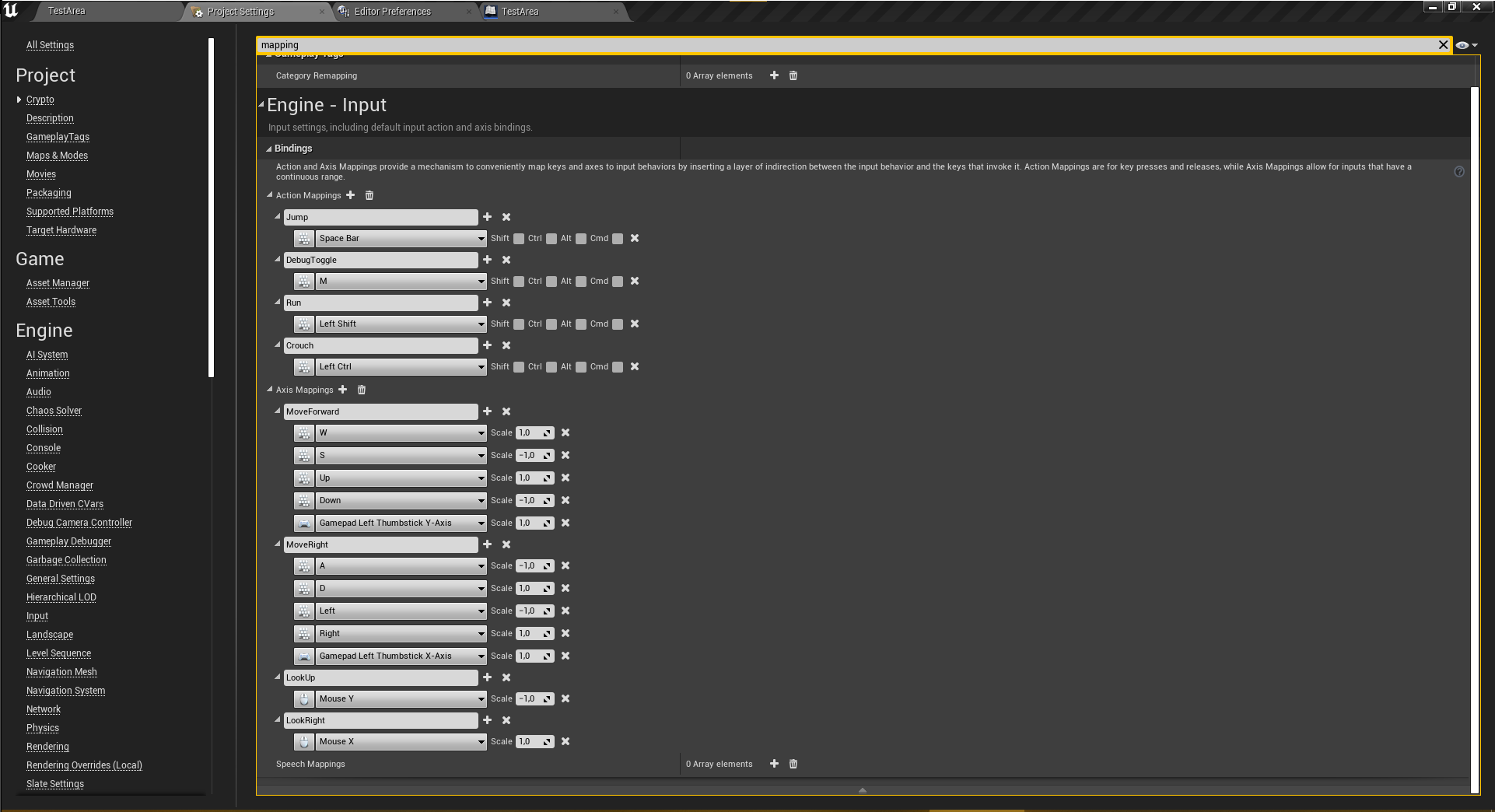Add key binding to Jump action
The width and height of the screenshot is (1495, 812).
pyautogui.click(x=487, y=217)
